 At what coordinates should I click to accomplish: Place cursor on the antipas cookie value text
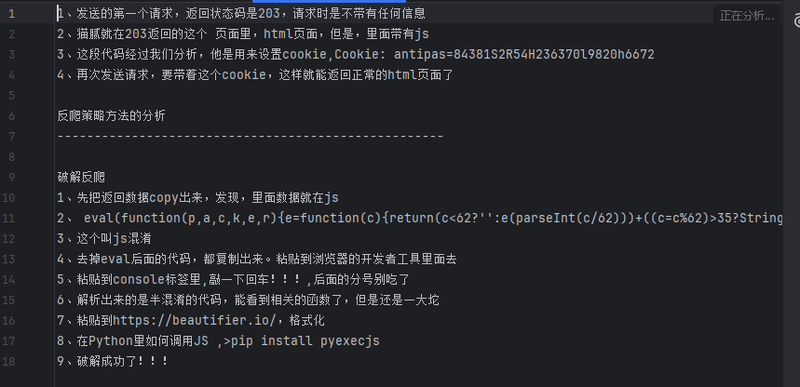click(524, 55)
